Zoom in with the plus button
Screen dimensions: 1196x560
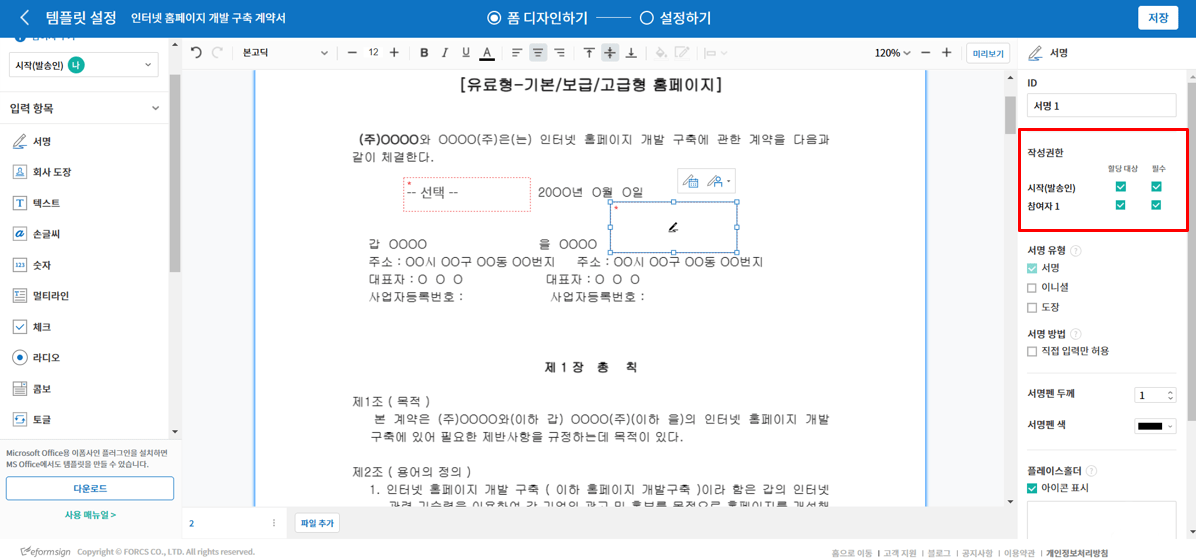(947, 53)
